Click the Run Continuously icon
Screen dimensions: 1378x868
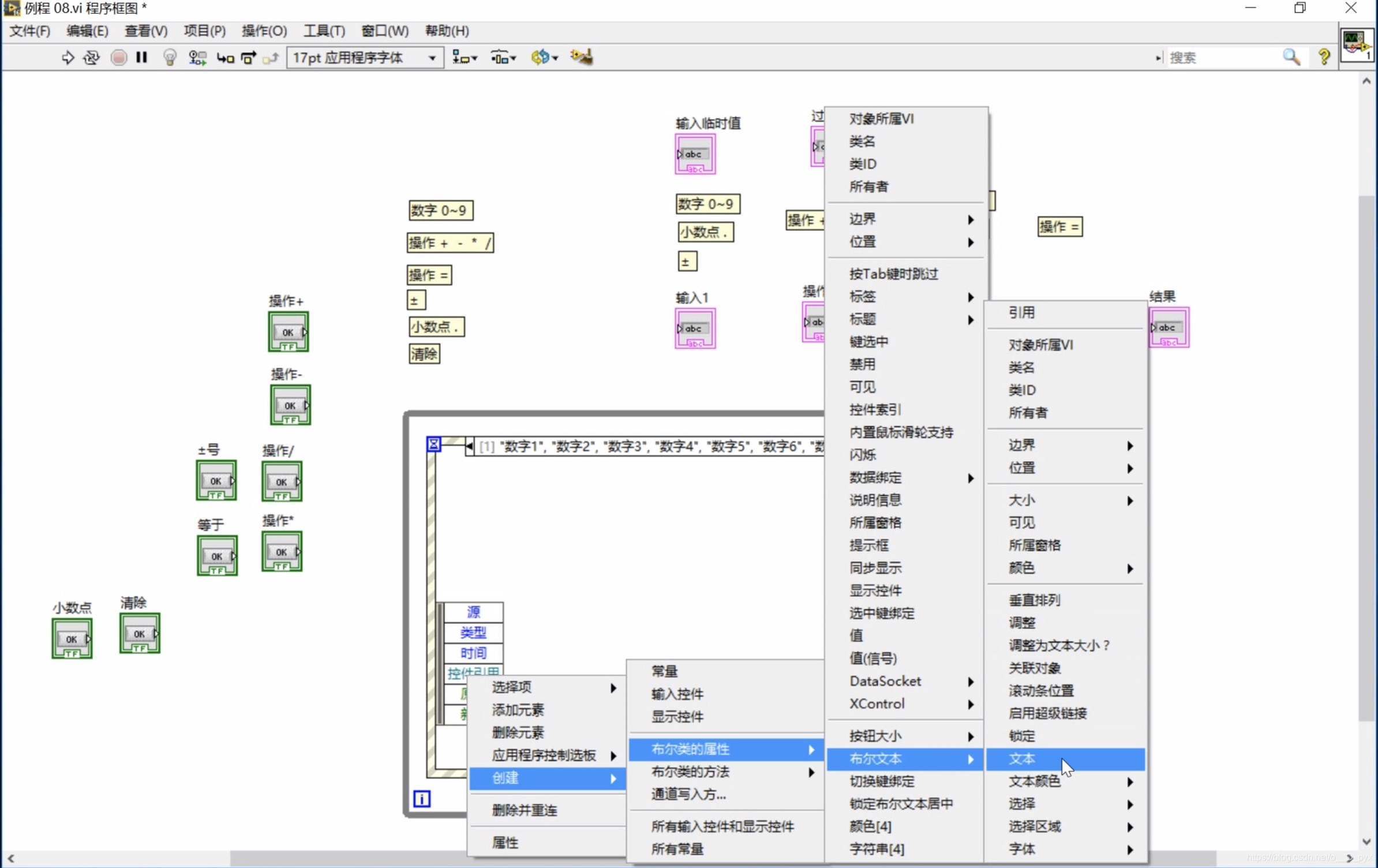click(91, 57)
